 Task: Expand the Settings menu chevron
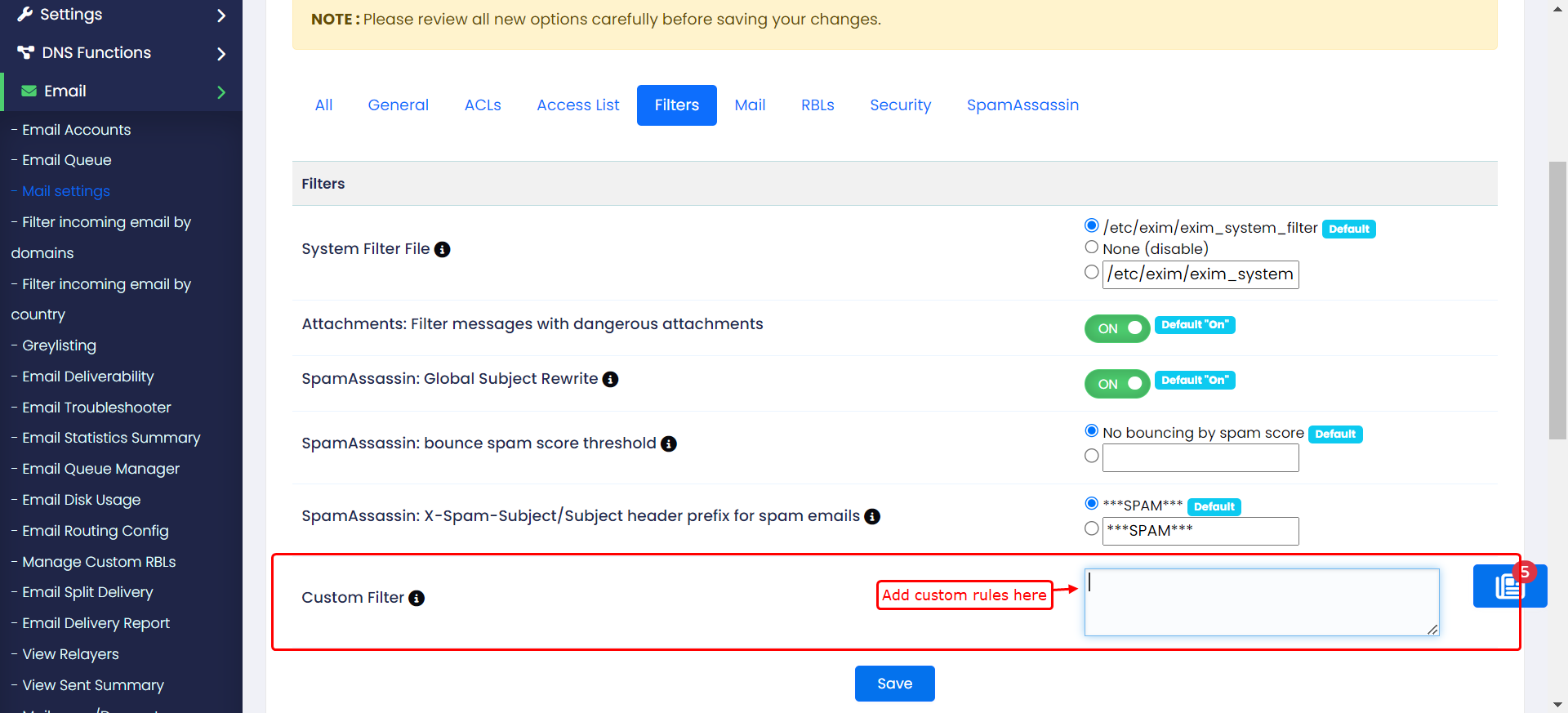pyautogui.click(x=221, y=15)
